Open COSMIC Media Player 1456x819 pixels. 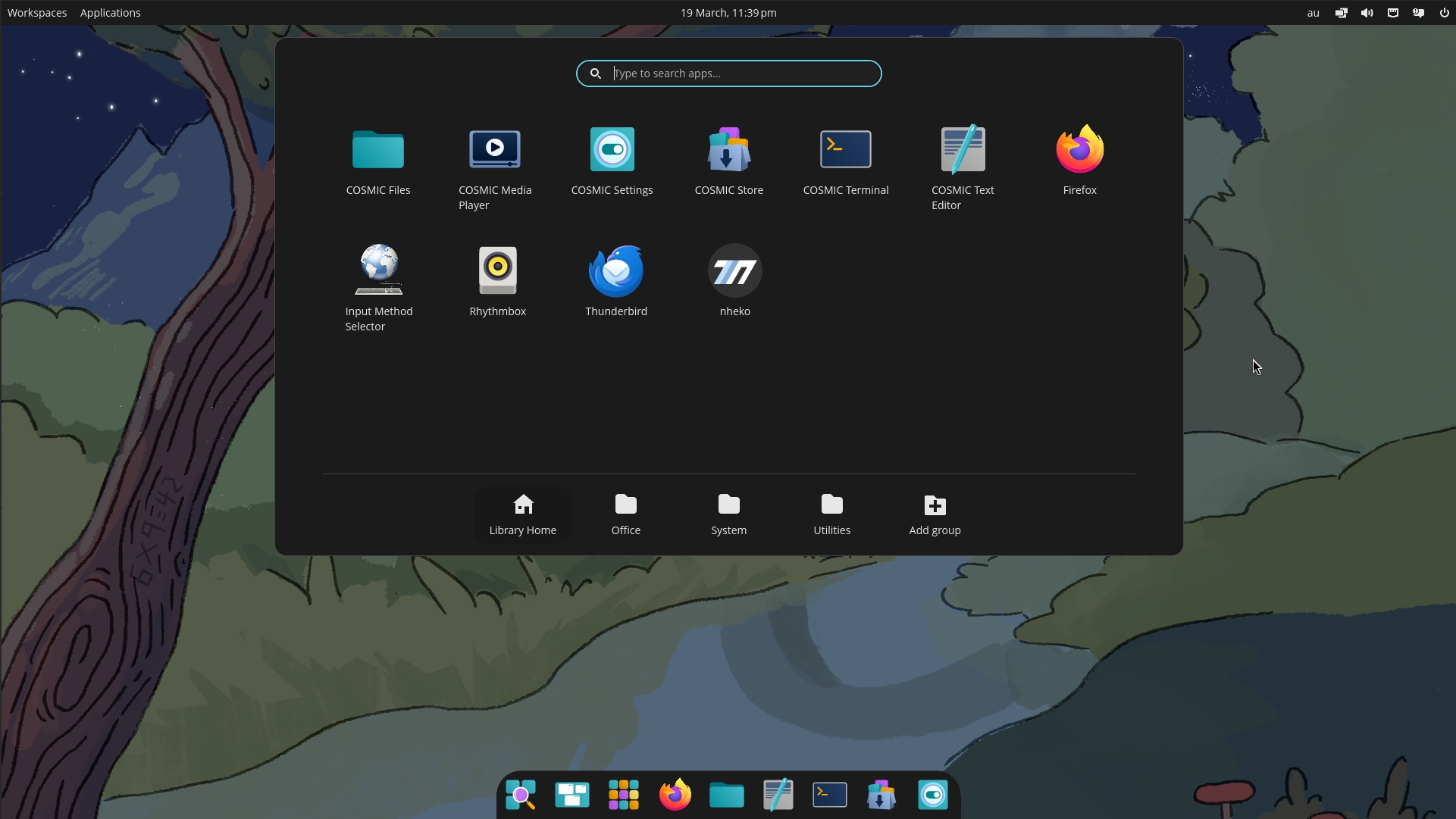494,149
